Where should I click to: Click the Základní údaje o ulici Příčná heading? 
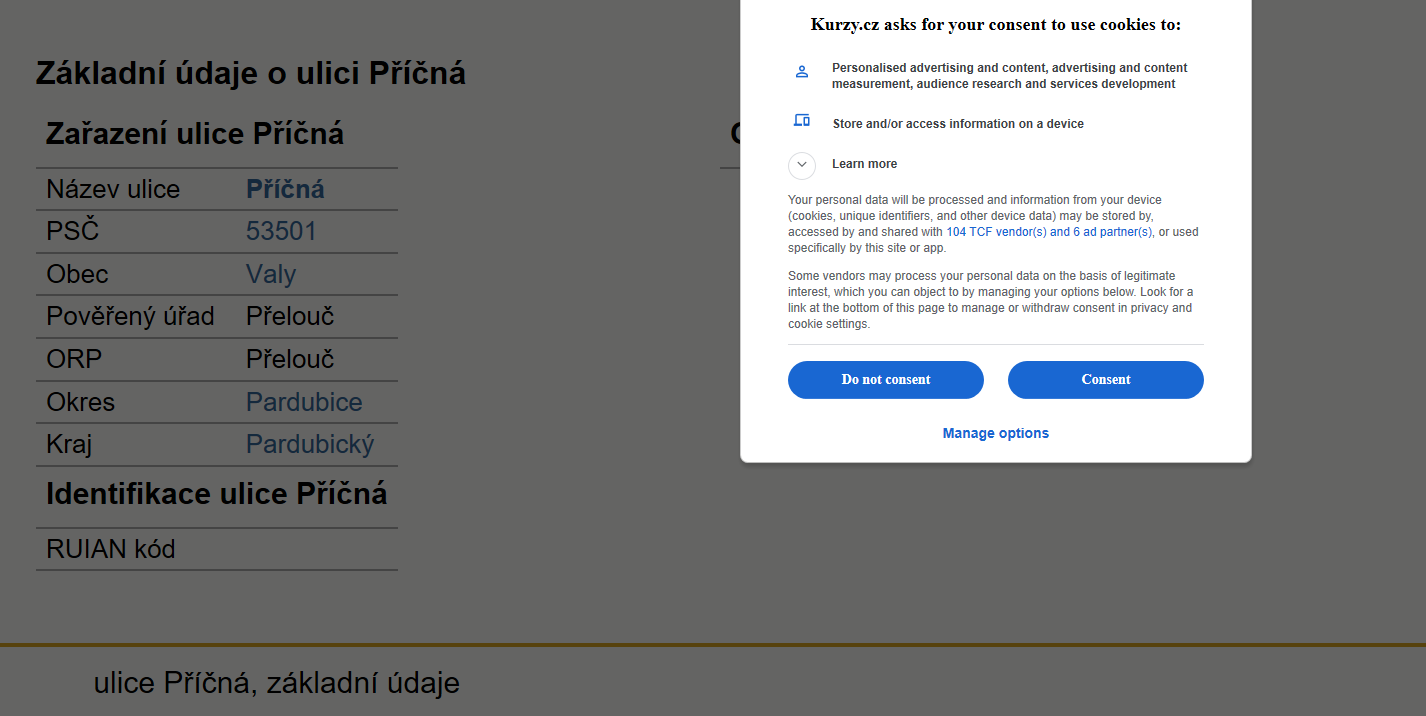pyautogui.click(x=251, y=73)
